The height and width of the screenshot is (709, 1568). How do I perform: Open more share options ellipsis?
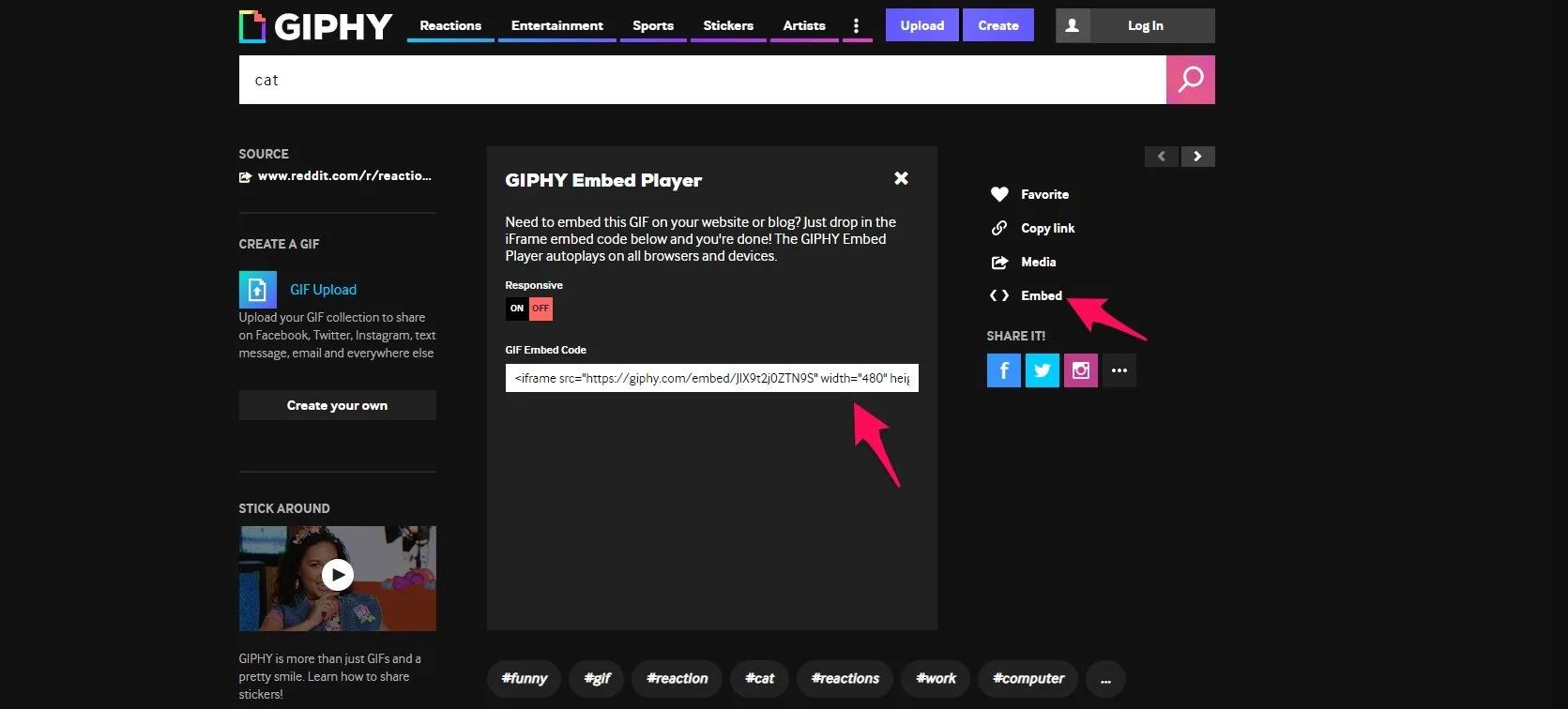point(1119,370)
